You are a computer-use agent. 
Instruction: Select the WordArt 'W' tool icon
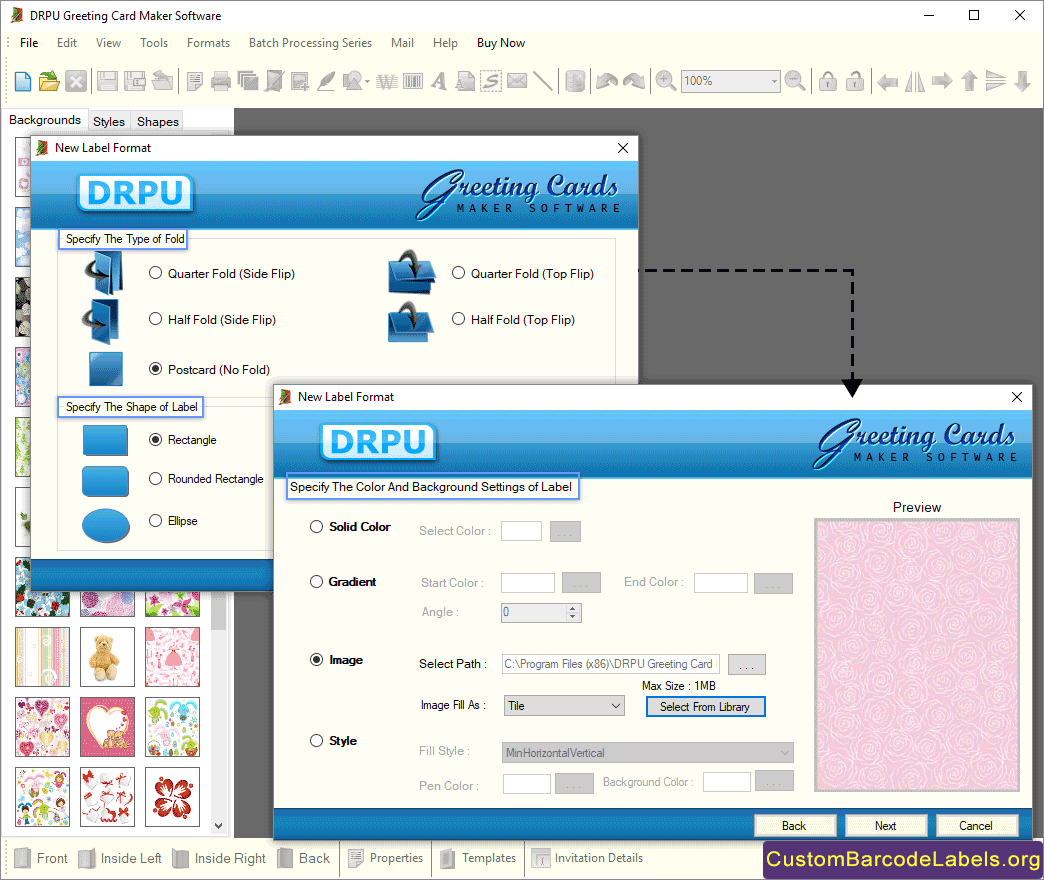tap(387, 81)
